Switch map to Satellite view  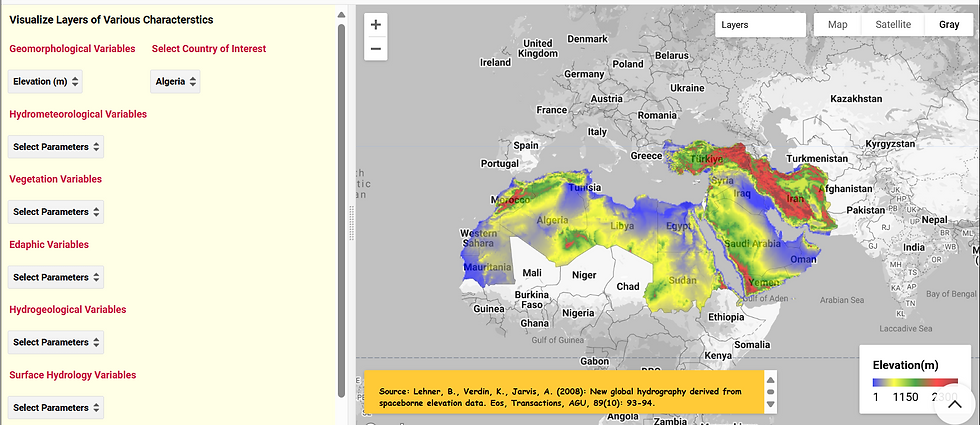892,25
